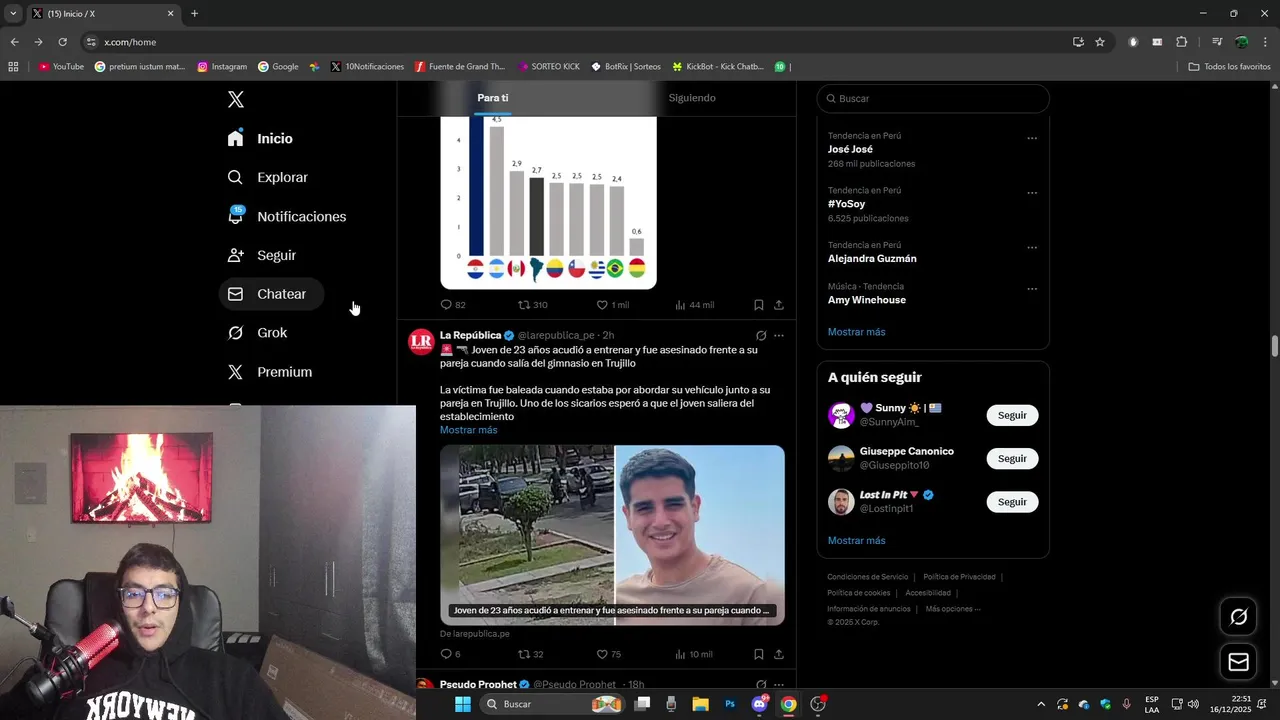Screen dimensions: 1280x720
Task: Open File Explorer from the taskbar
Action: click(700, 704)
